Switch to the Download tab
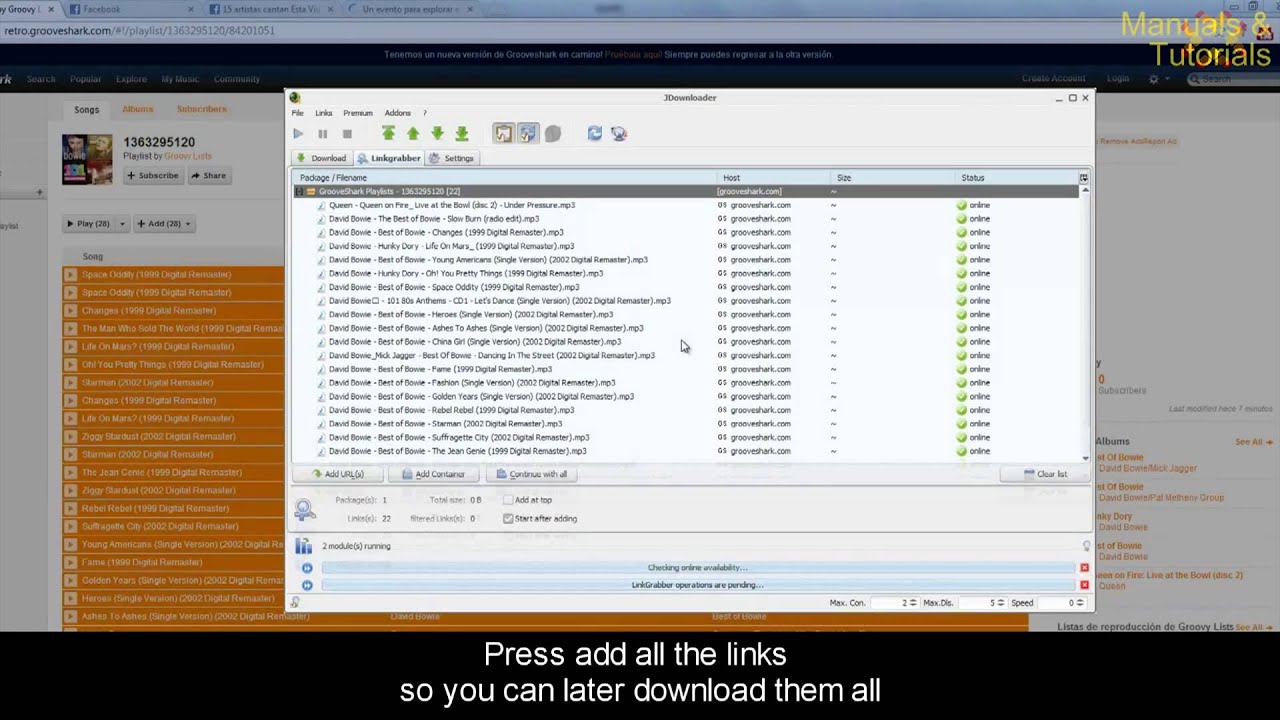Image resolution: width=1280 pixels, height=720 pixels. point(320,158)
